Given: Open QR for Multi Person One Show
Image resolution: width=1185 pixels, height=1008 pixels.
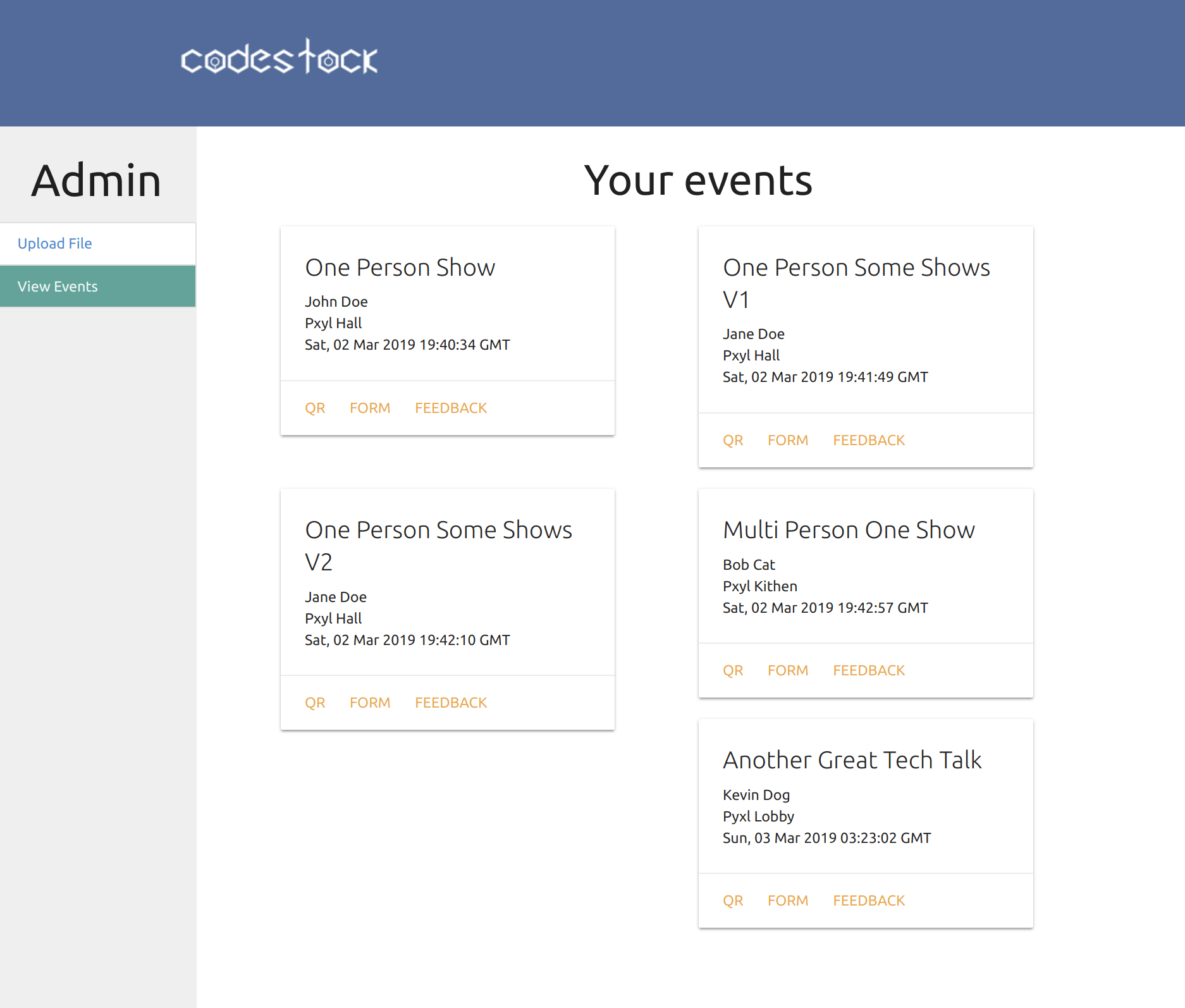Looking at the screenshot, I should pyautogui.click(x=733, y=670).
